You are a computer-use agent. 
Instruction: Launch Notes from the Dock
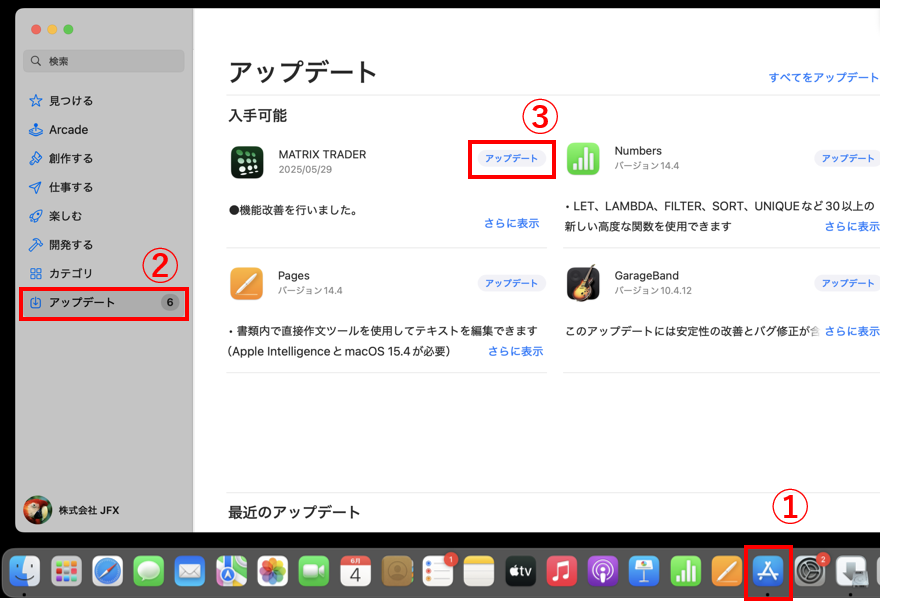[x=479, y=570]
